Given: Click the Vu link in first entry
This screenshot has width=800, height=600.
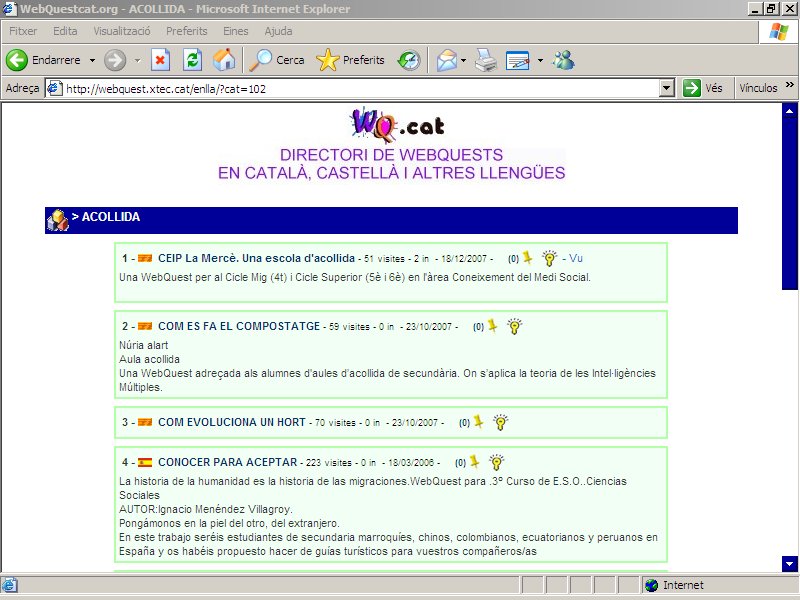Looking at the screenshot, I should (576, 258).
